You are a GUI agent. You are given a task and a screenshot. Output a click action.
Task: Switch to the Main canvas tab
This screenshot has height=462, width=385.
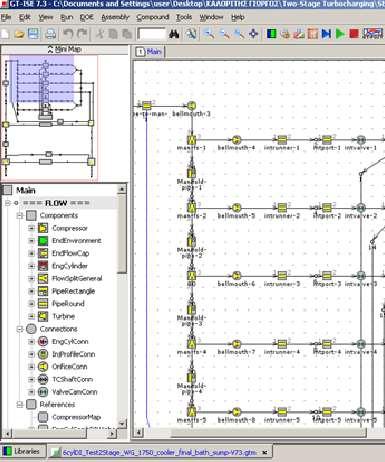(149, 52)
